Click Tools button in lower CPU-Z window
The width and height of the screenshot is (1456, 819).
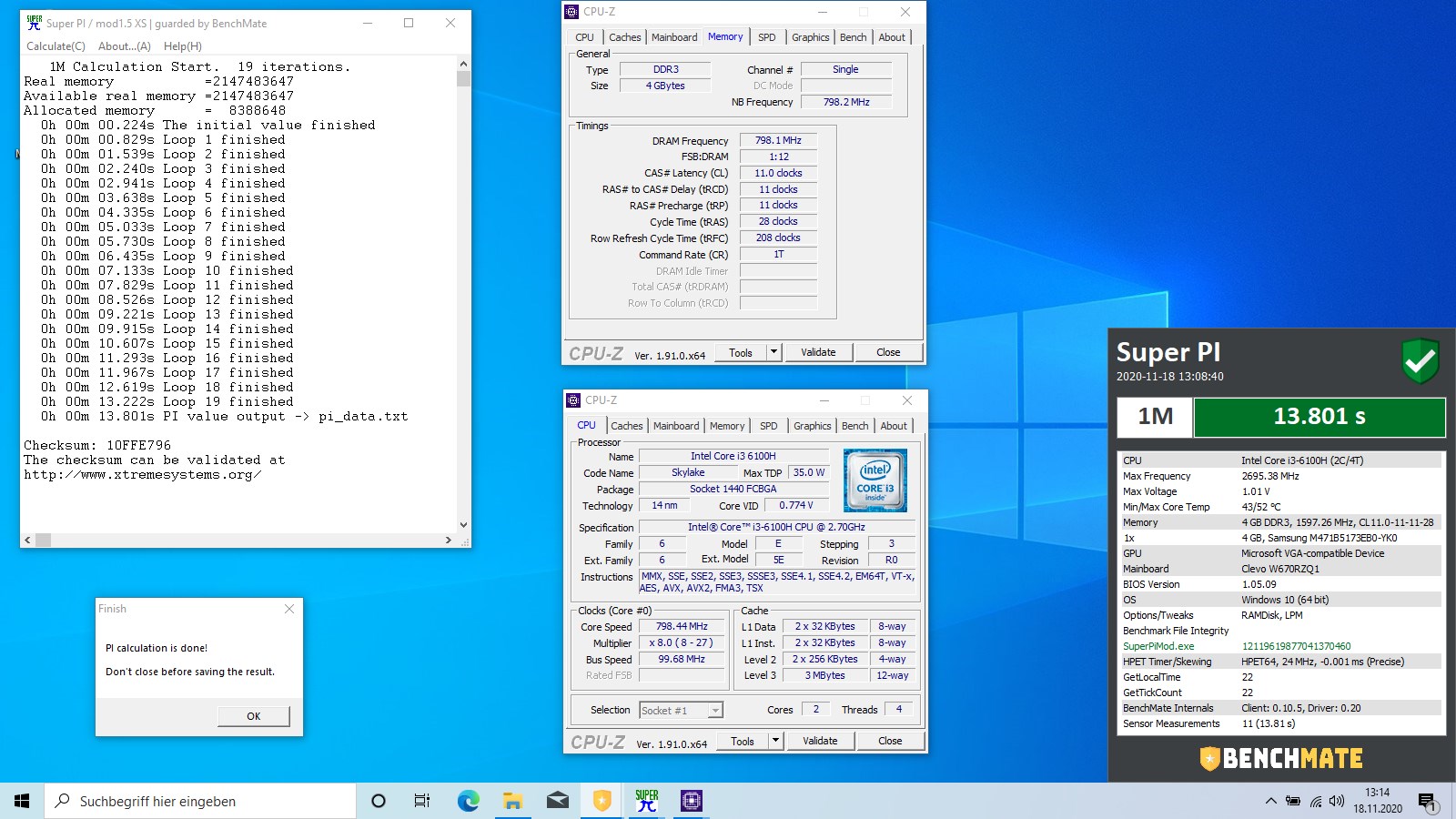(743, 741)
